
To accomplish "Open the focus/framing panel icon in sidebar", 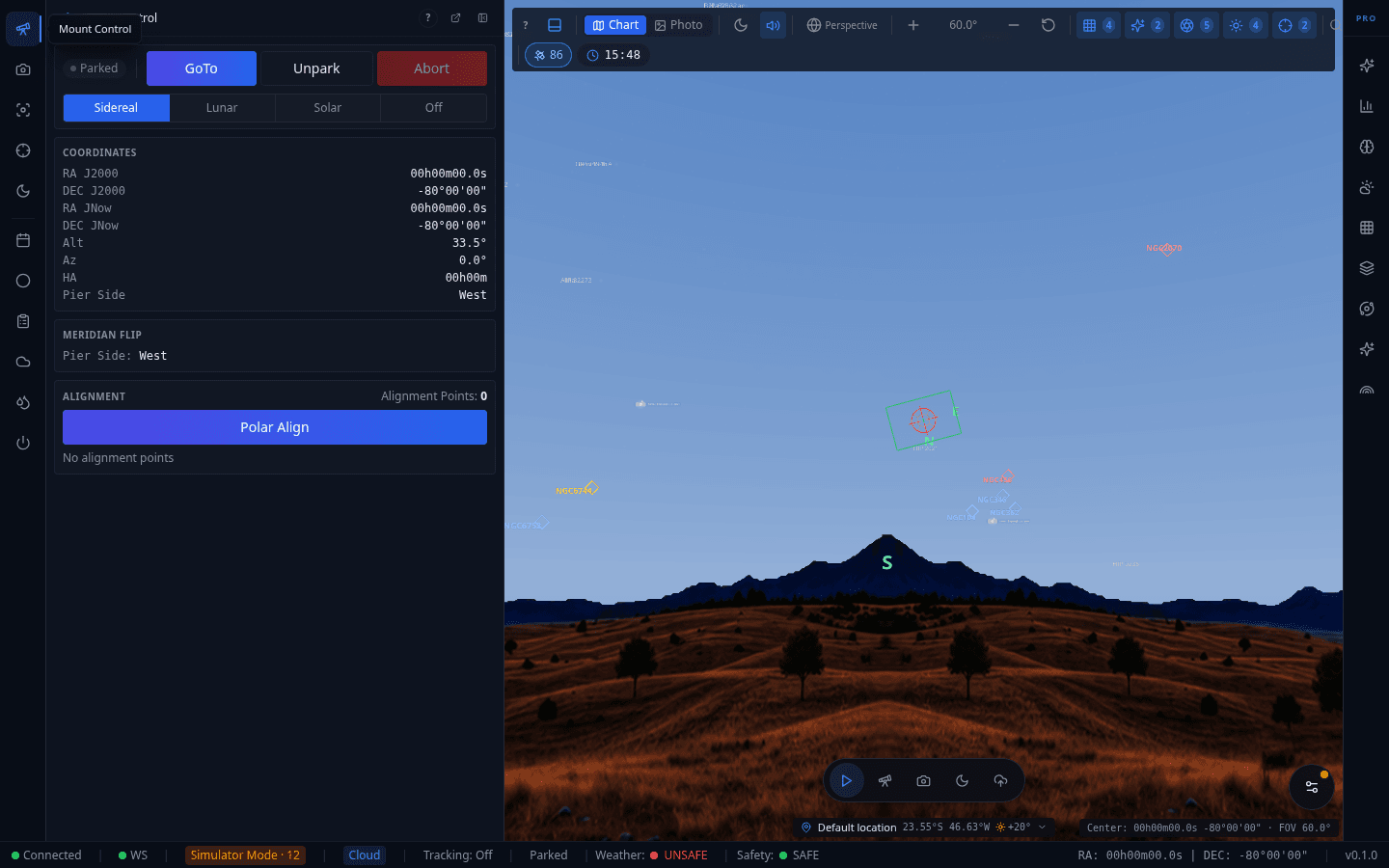I will [x=23, y=110].
